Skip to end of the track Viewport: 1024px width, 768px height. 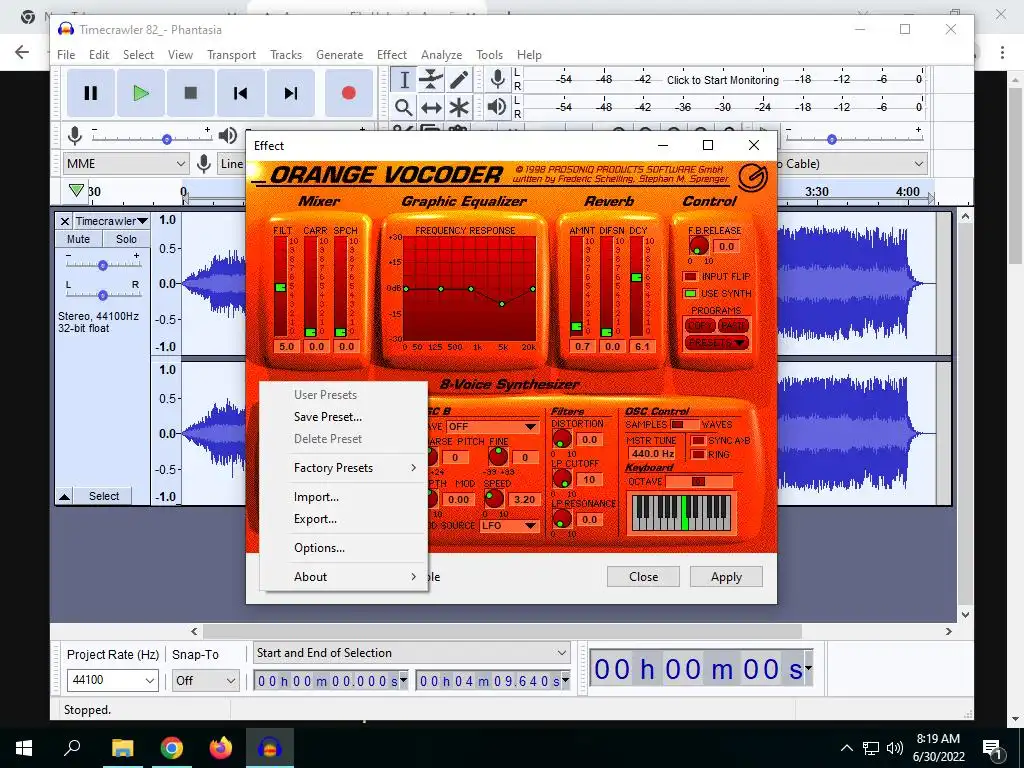tap(291, 93)
